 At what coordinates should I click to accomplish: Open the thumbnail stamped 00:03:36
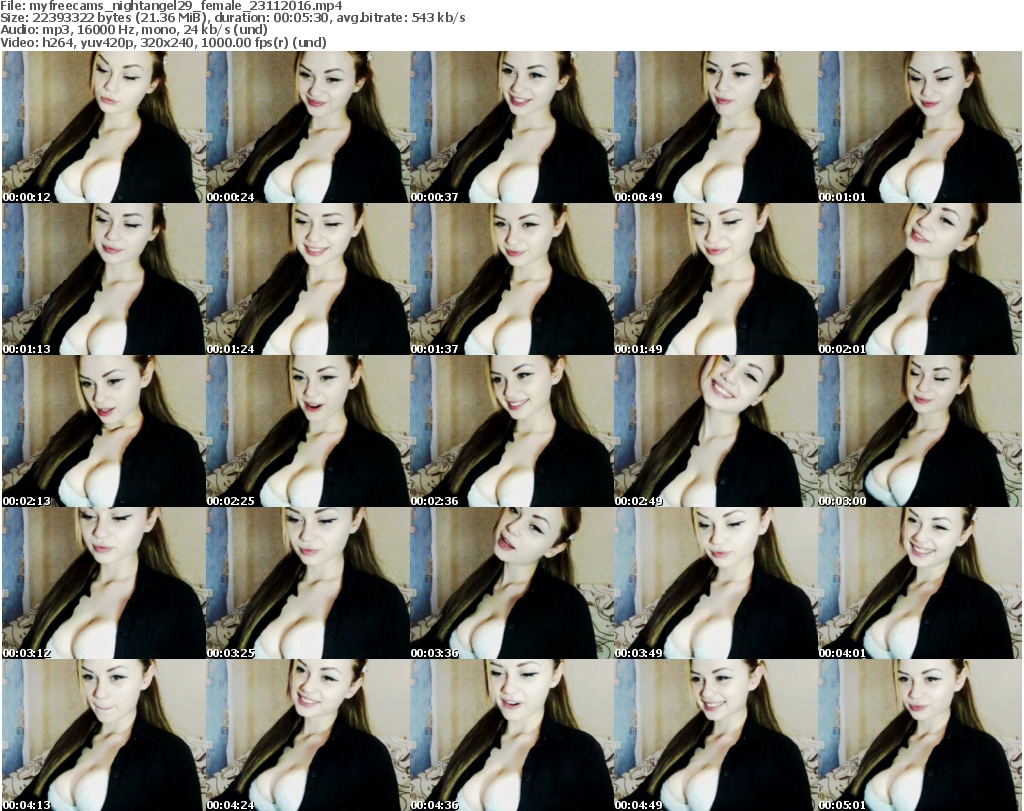pyautogui.click(x=511, y=583)
